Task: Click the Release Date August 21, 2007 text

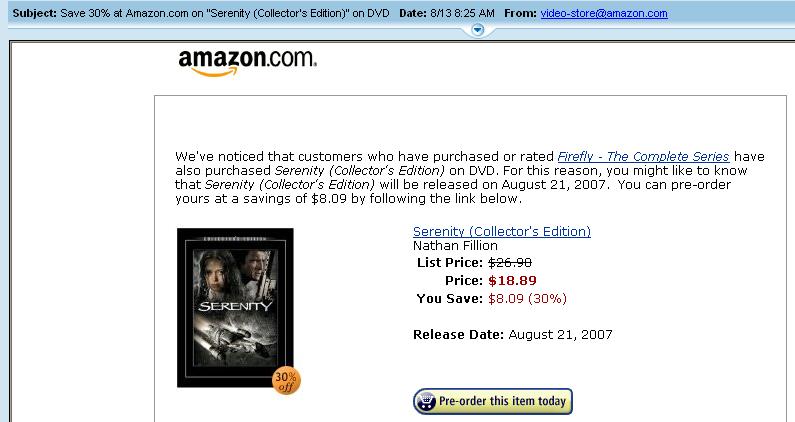Action: (513, 335)
